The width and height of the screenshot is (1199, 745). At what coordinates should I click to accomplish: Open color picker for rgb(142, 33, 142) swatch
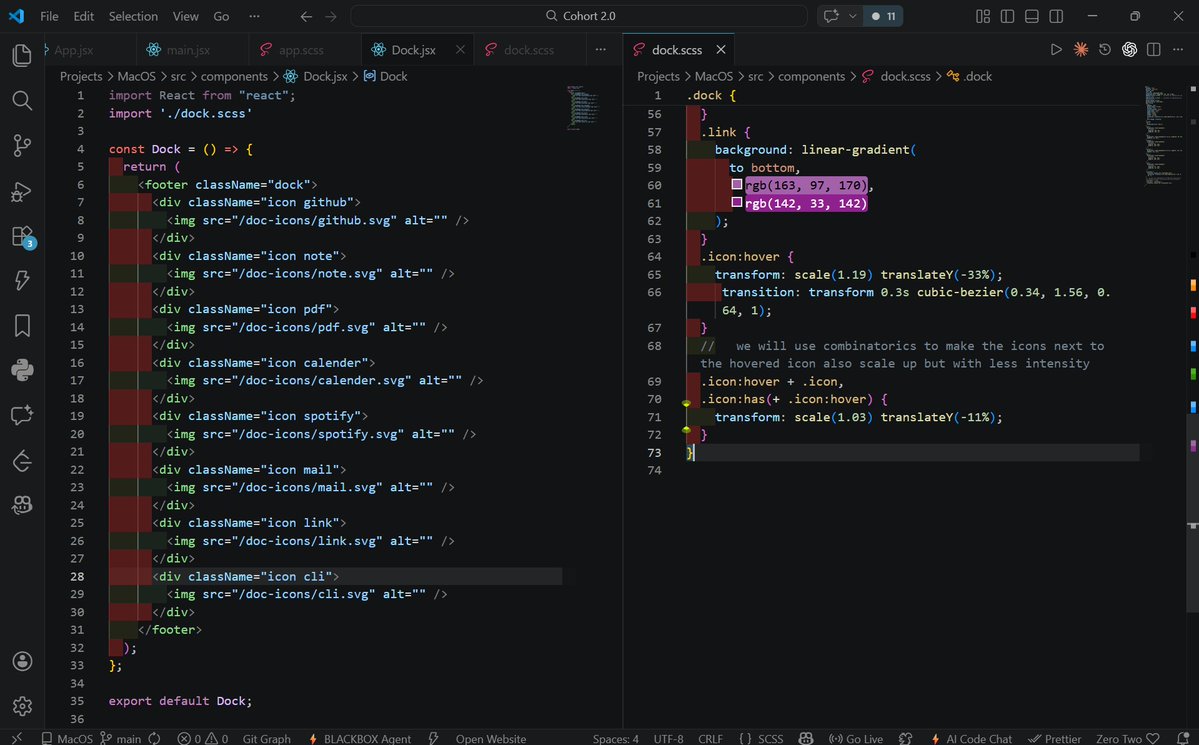(736, 203)
